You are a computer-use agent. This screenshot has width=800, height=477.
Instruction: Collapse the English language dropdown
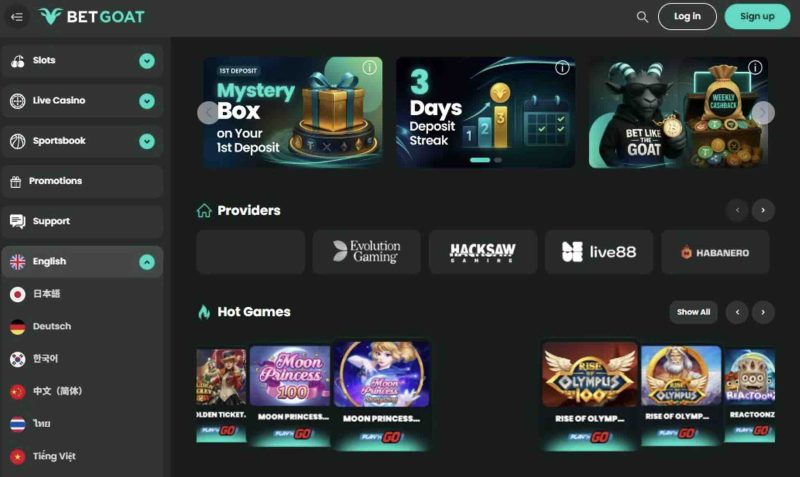pyautogui.click(x=147, y=262)
